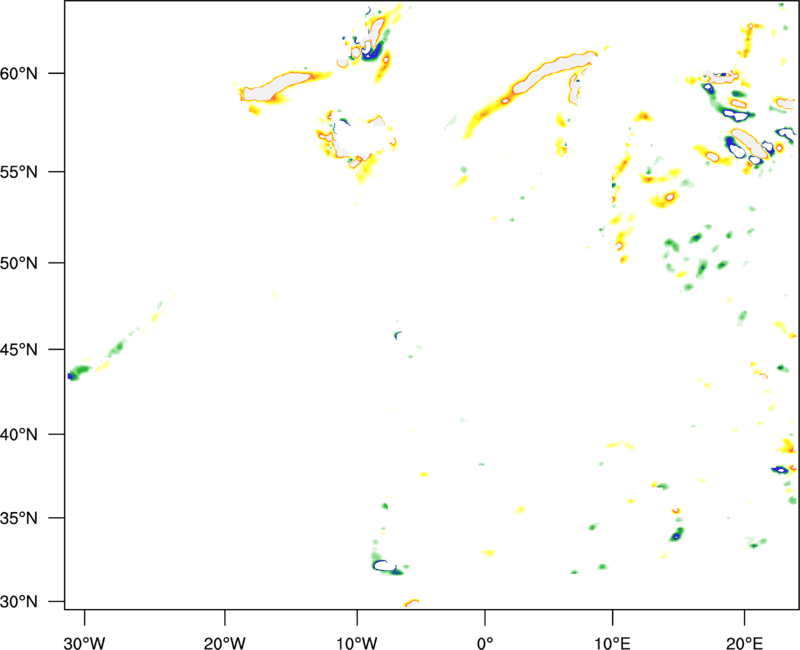Click the 30°N latitude axis label
The image size is (800, 650).
(x=19, y=602)
